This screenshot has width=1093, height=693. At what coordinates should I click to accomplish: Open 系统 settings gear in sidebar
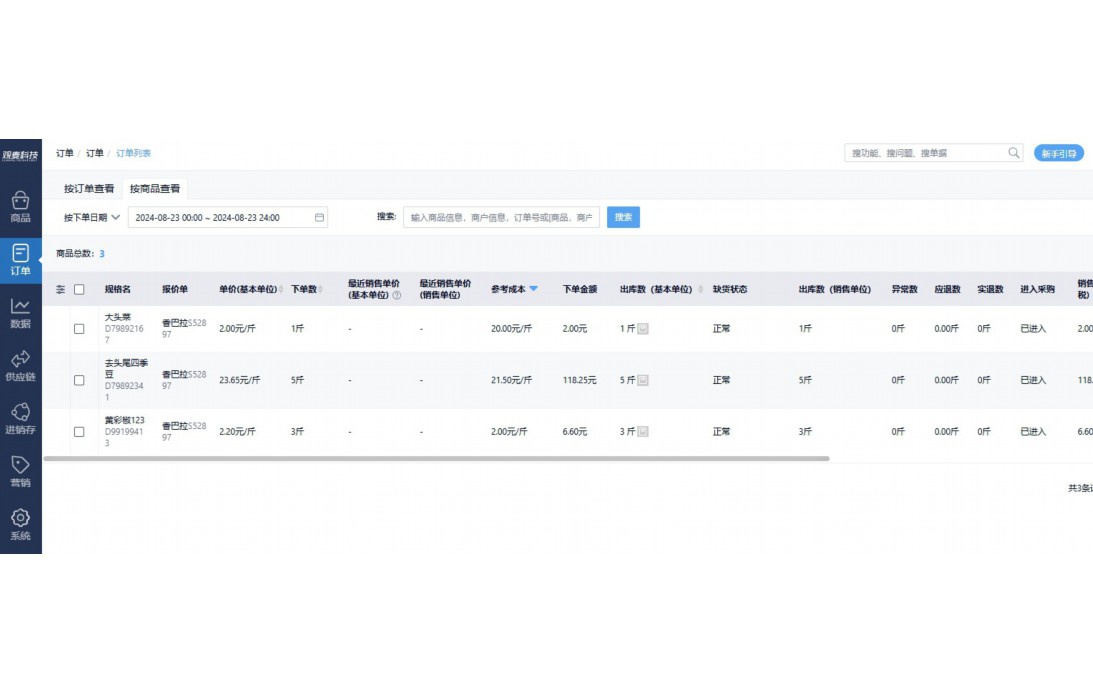pyautogui.click(x=20, y=524)
